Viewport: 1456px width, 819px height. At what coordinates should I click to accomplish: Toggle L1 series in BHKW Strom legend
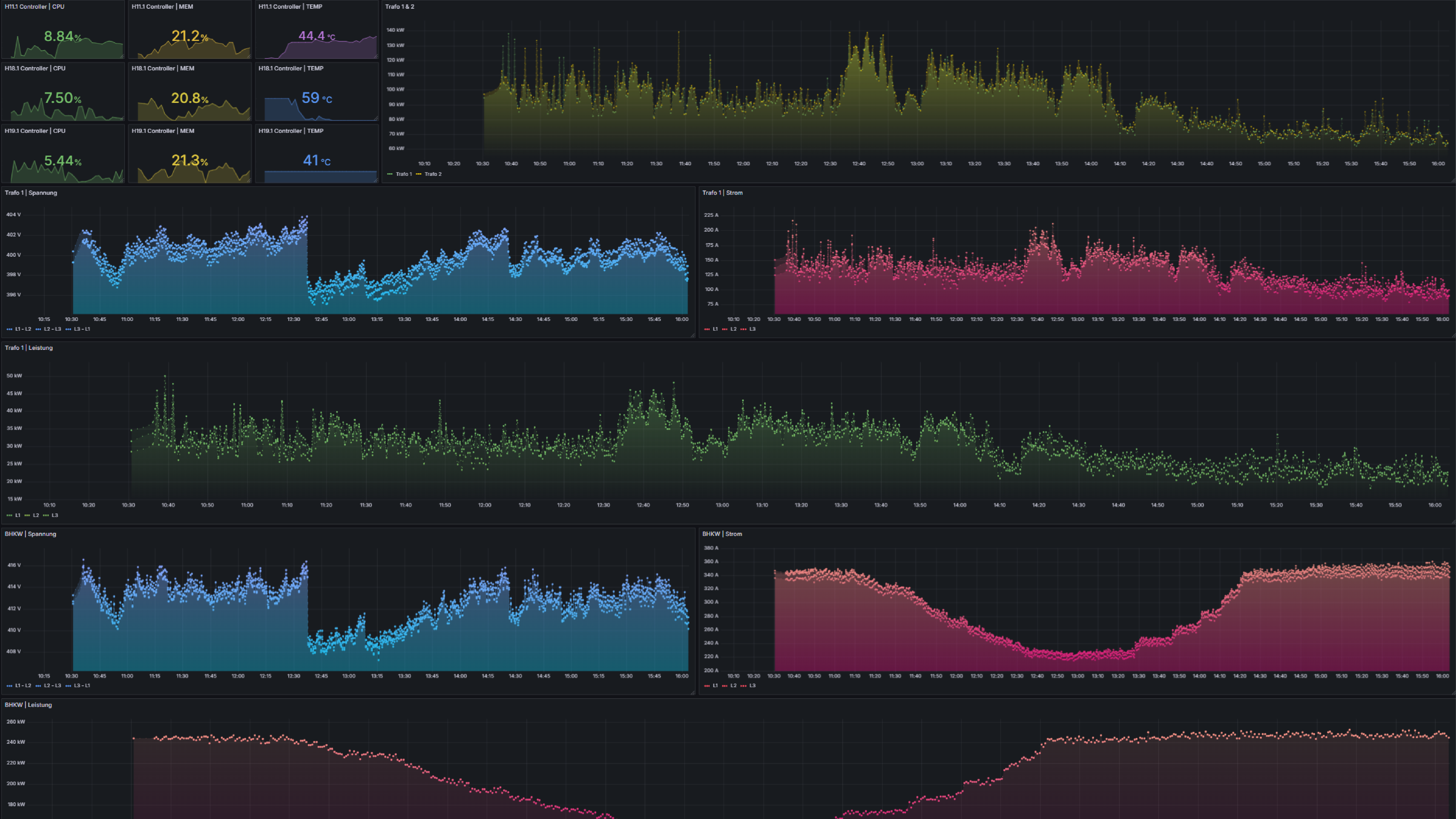coord(715,685)
